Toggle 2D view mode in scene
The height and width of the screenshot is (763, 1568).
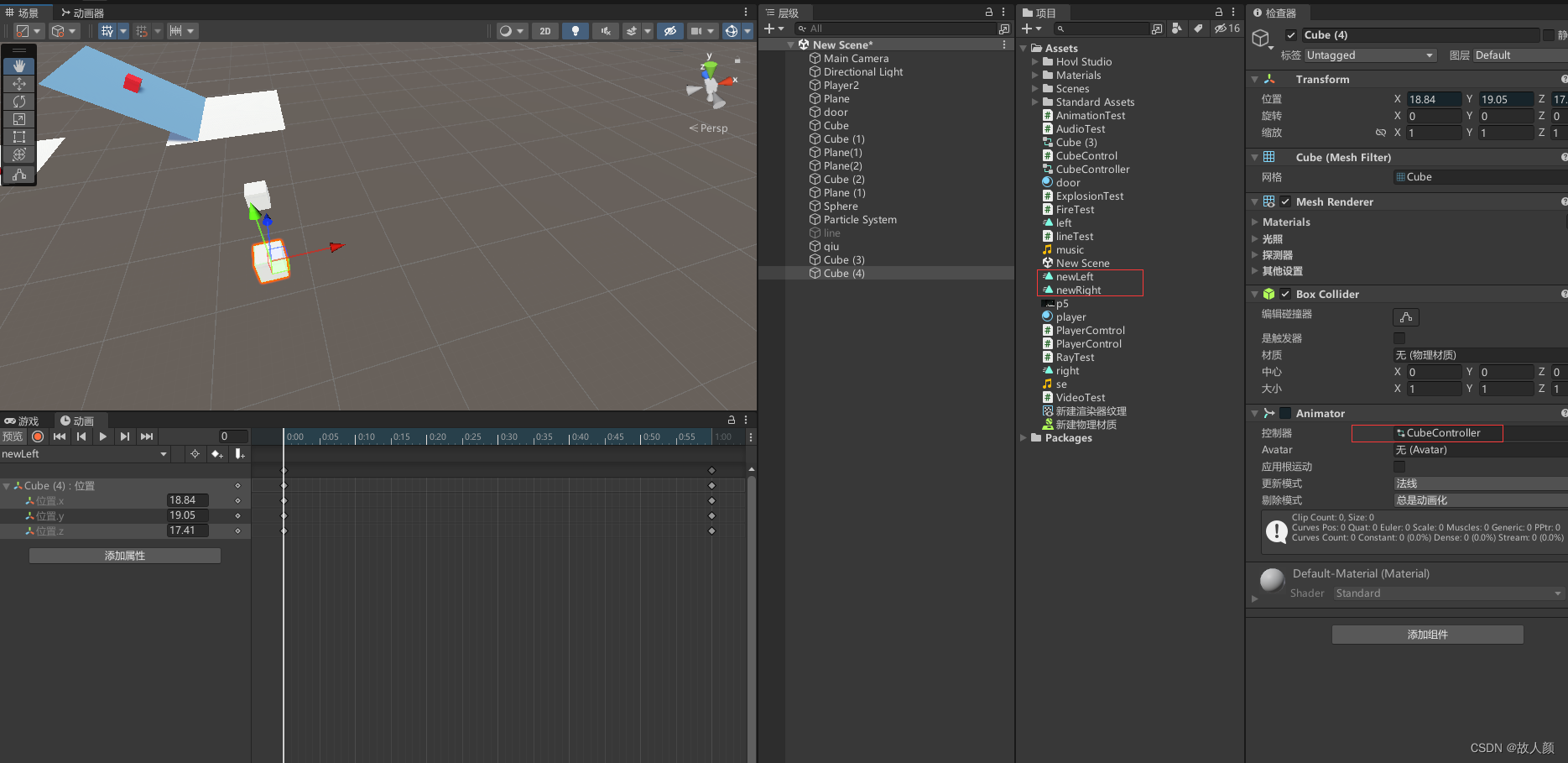(x=545, y=31)
